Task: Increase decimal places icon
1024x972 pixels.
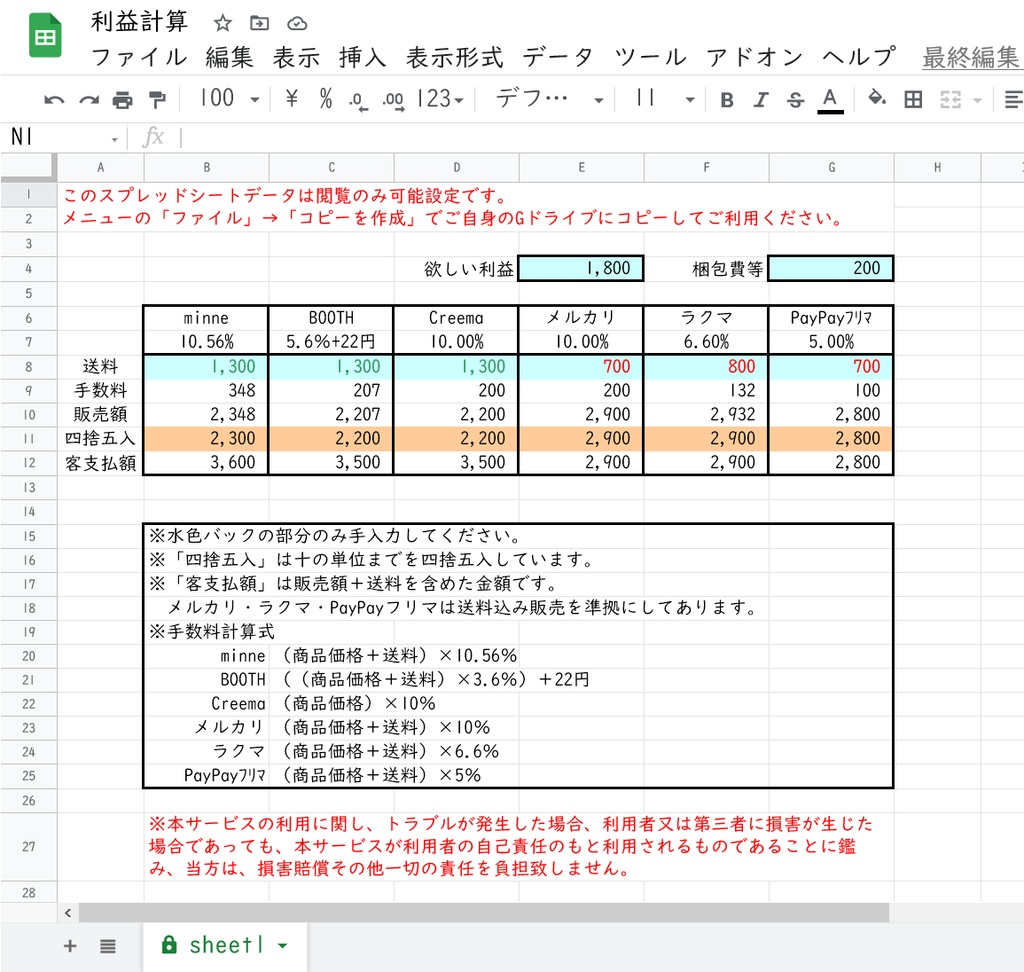Action: pos(393,100)
